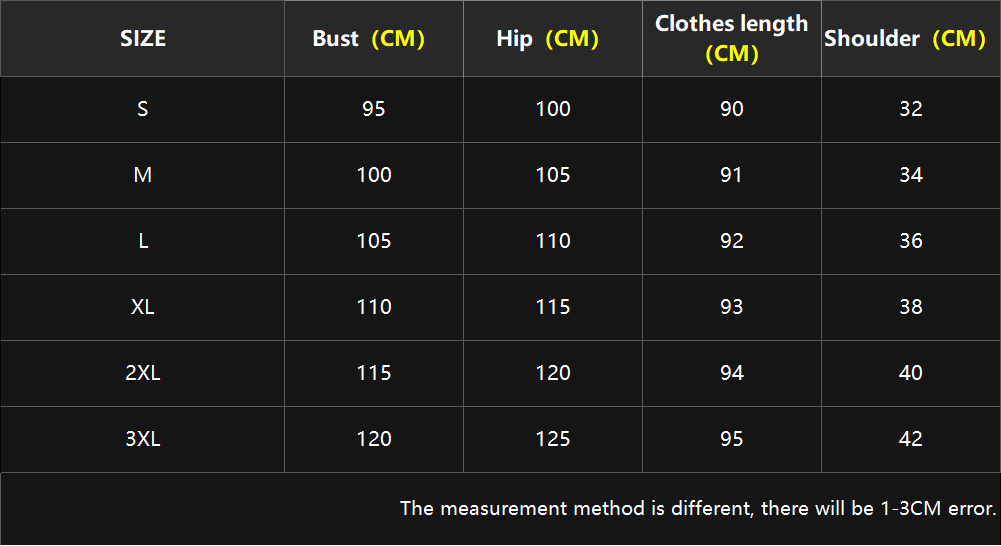Image resolution: width=1001 pixels, height=546 pixels.
Task: Select the bust value 95 for size S
Action: coord(374,109)
